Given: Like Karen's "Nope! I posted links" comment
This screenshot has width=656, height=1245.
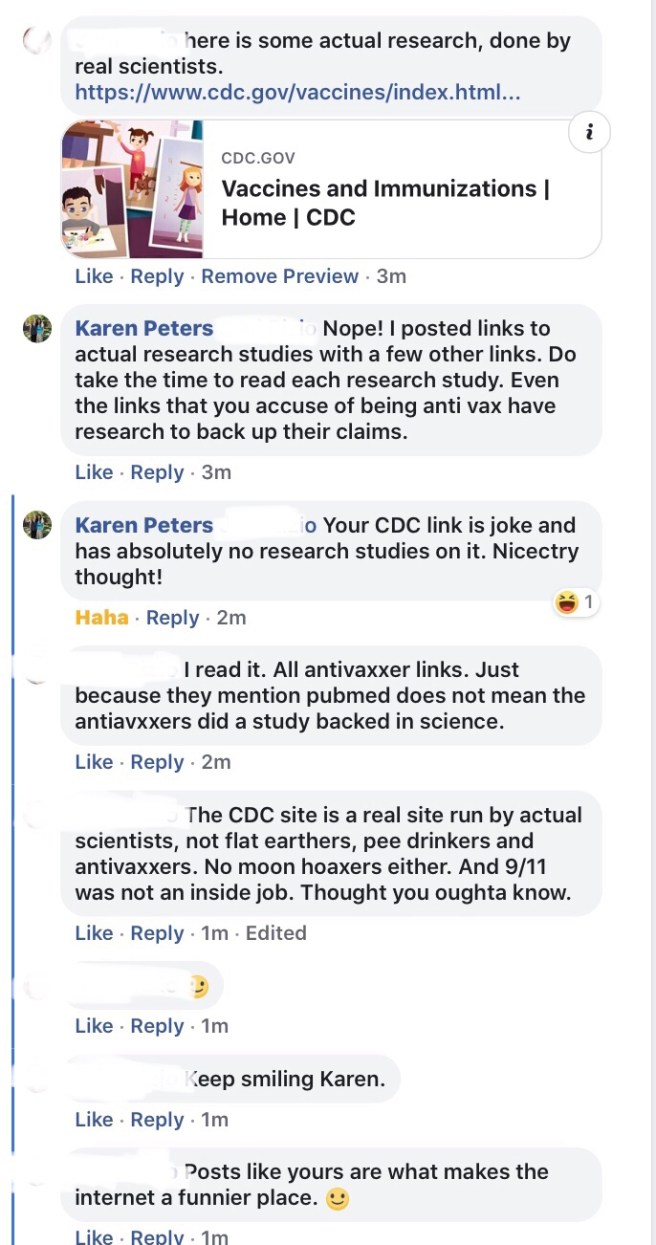Looking at the screenshot, I should click(93, 472).
